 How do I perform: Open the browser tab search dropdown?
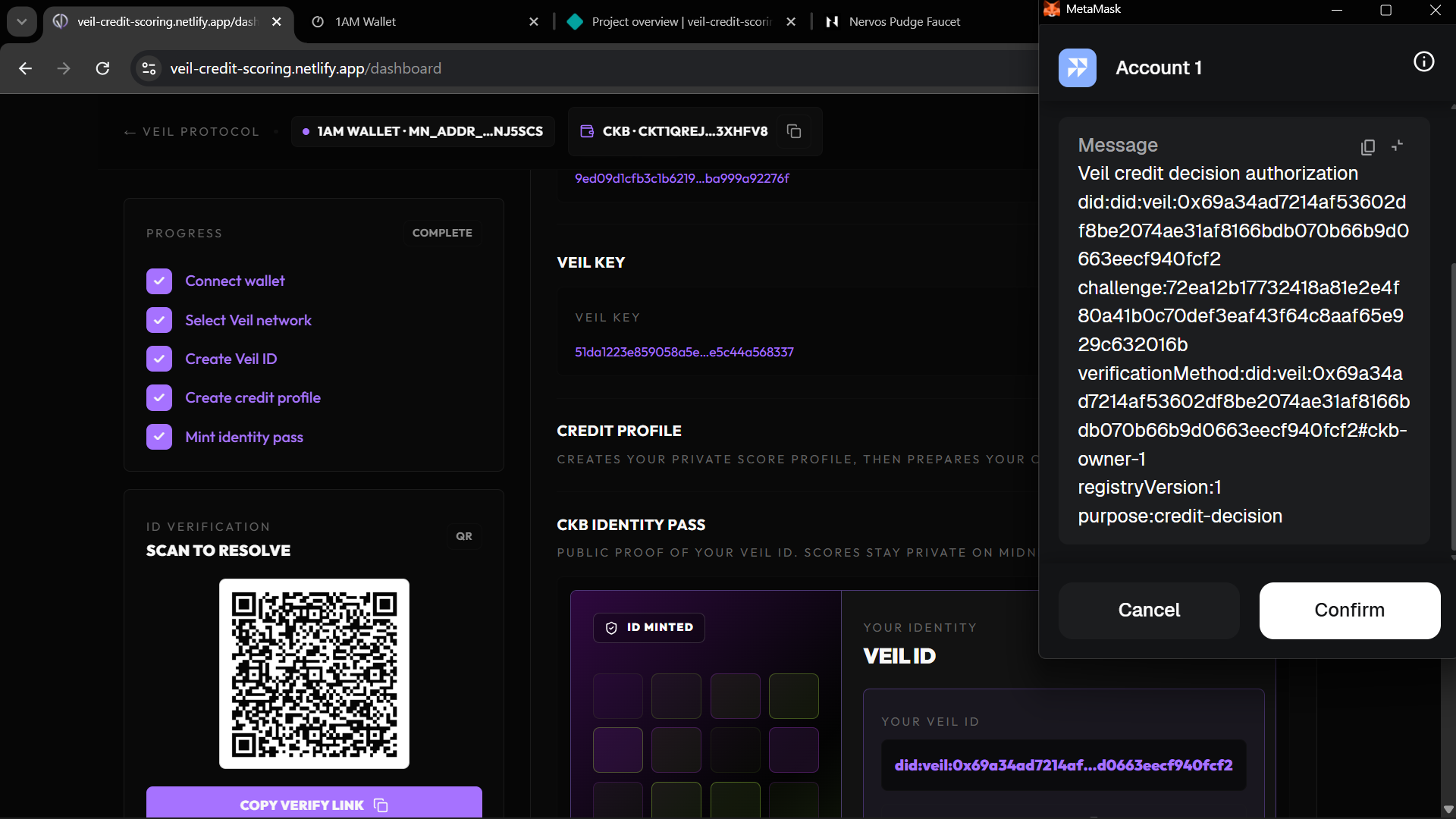coord(21,22)
